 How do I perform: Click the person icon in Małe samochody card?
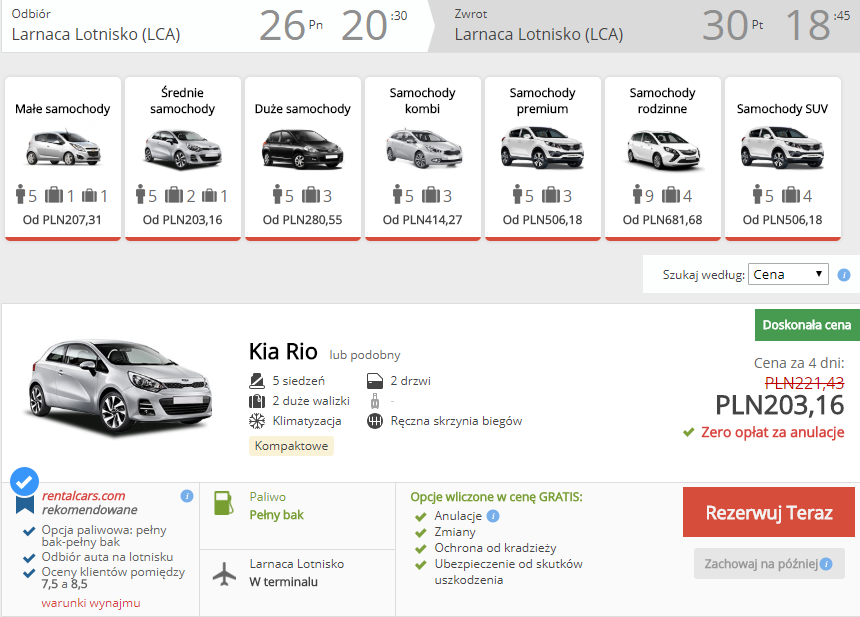point(20,194)
